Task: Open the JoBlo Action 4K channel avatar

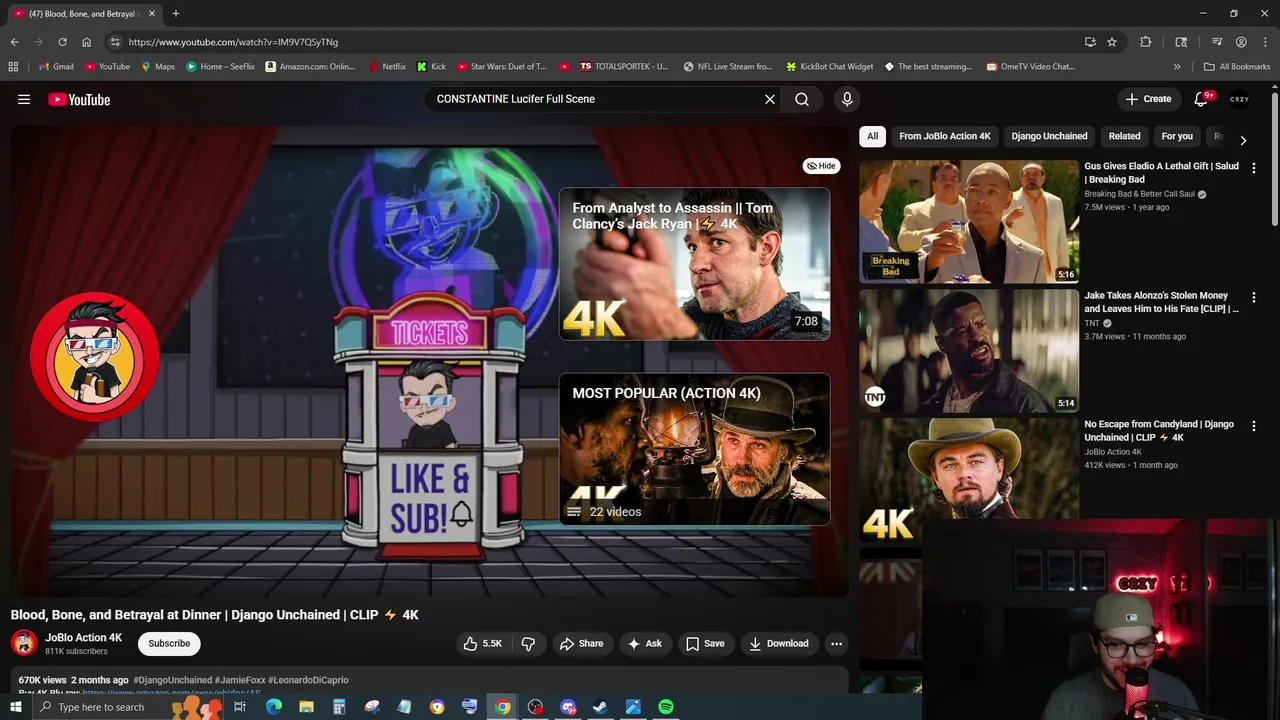Action: point(24,643)
